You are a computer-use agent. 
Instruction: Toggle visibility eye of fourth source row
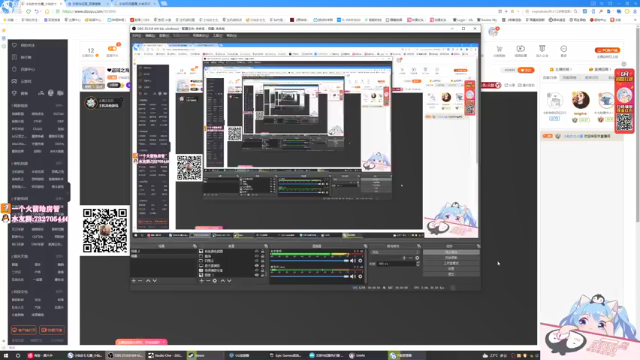click(257, 266)
